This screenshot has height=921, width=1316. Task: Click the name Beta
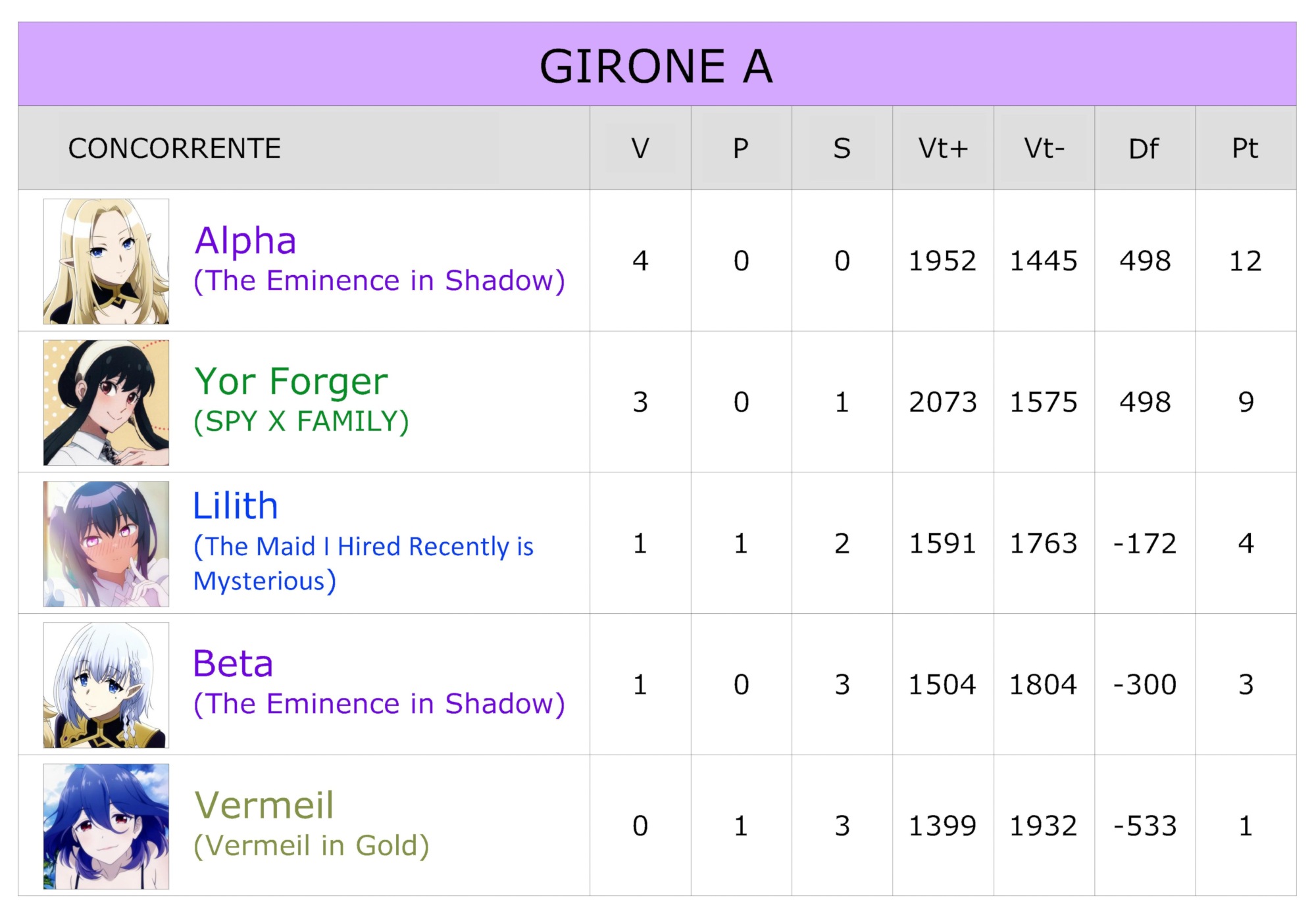point(233,663)
